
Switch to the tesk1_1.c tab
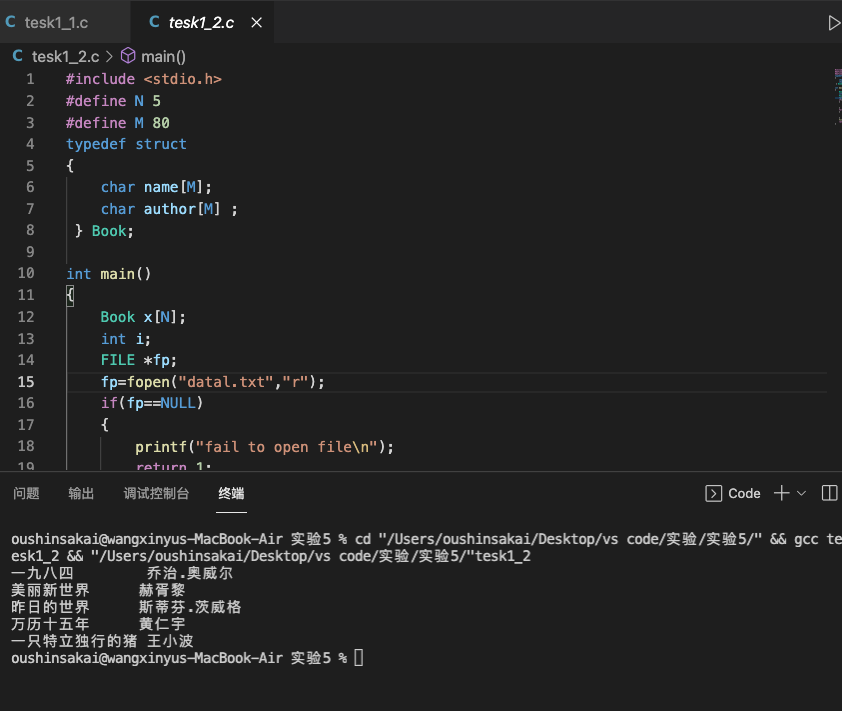56,22
